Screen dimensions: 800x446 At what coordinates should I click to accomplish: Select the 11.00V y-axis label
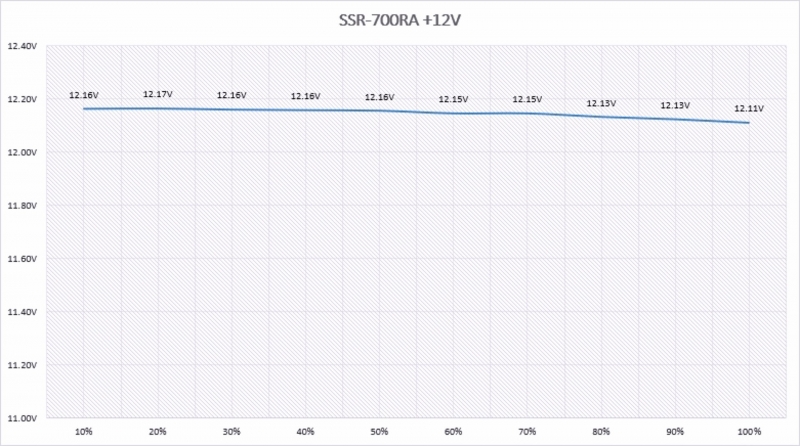(x=22, y=418)
